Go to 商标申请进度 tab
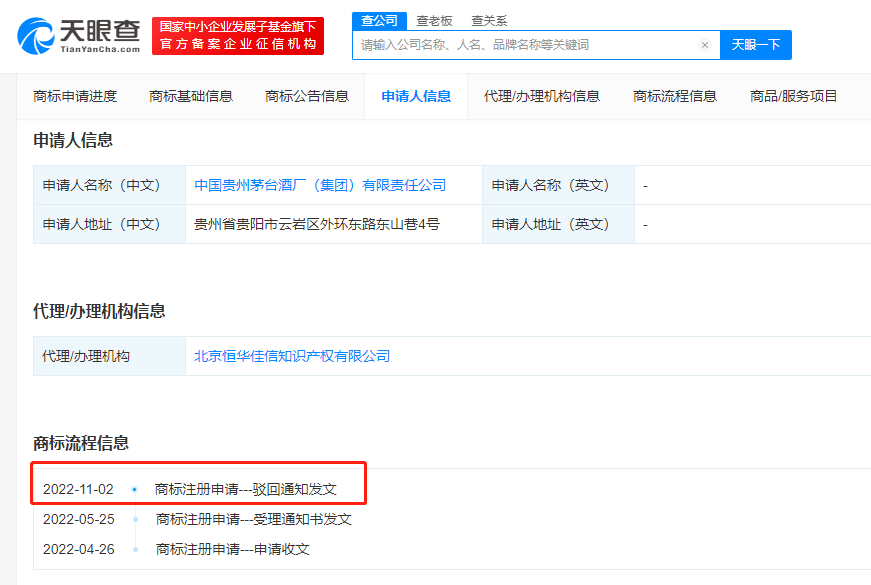The height and width of the screenshot is (585, 871). point(75,96)
